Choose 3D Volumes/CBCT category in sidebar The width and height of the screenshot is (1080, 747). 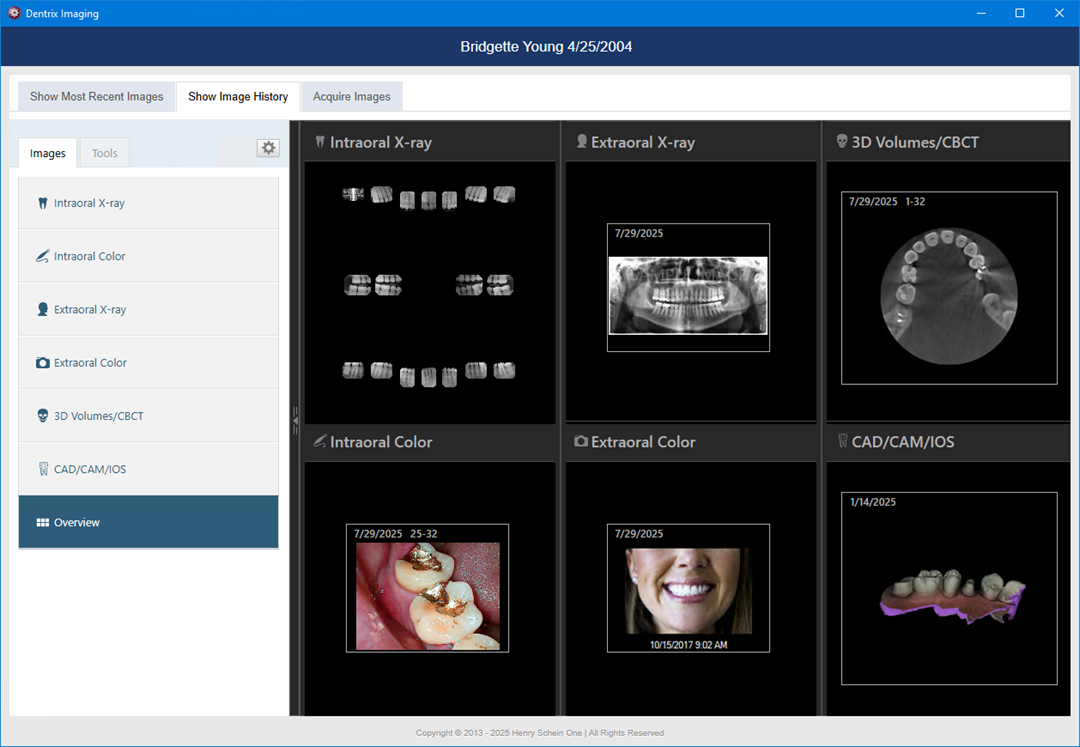[149, 416]
